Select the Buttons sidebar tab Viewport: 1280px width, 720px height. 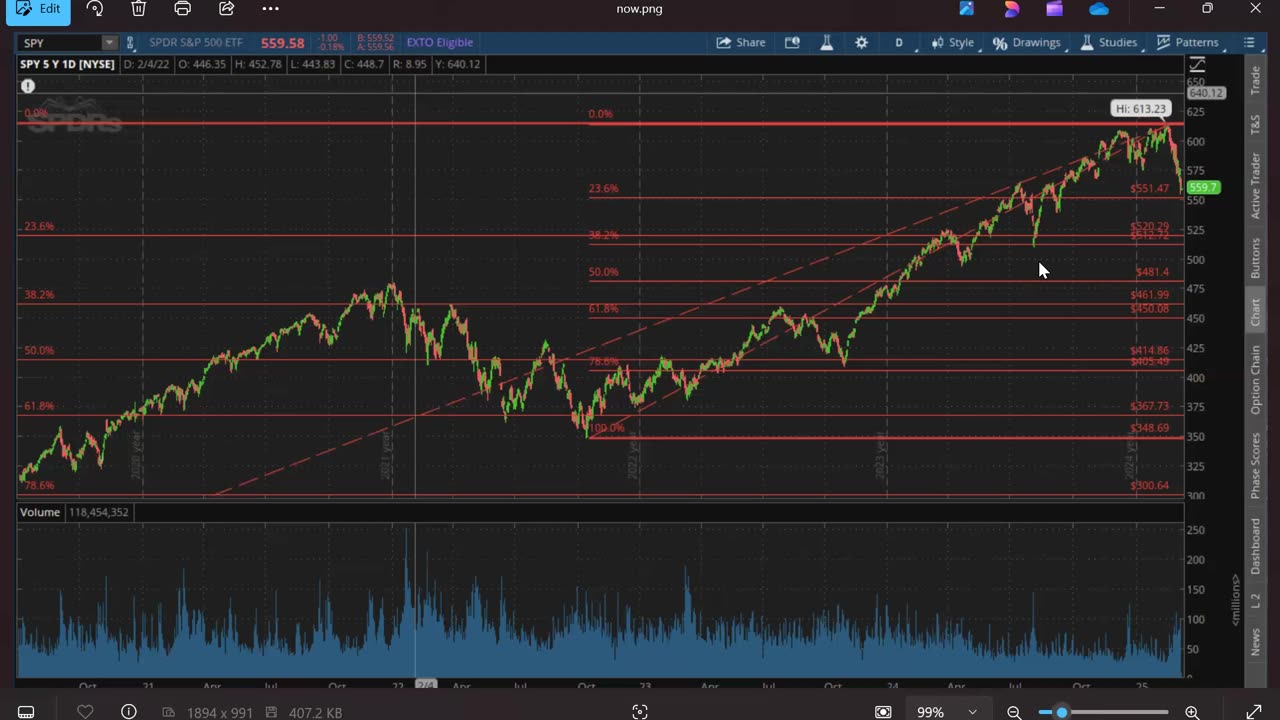click(x=1256, y=258)
